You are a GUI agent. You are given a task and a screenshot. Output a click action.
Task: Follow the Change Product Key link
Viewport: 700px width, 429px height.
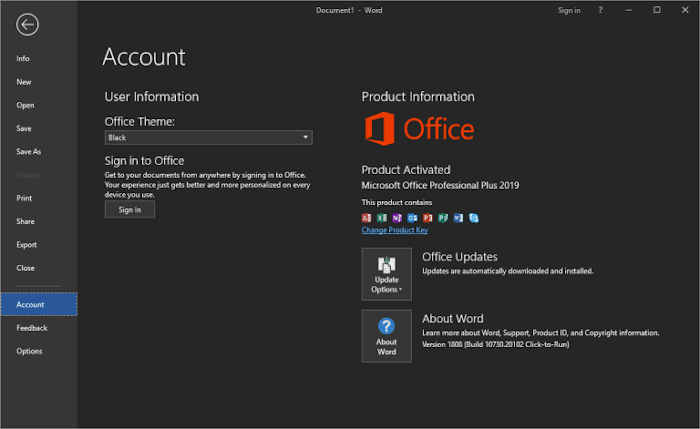pyautogui.click(x=395, y=230)
